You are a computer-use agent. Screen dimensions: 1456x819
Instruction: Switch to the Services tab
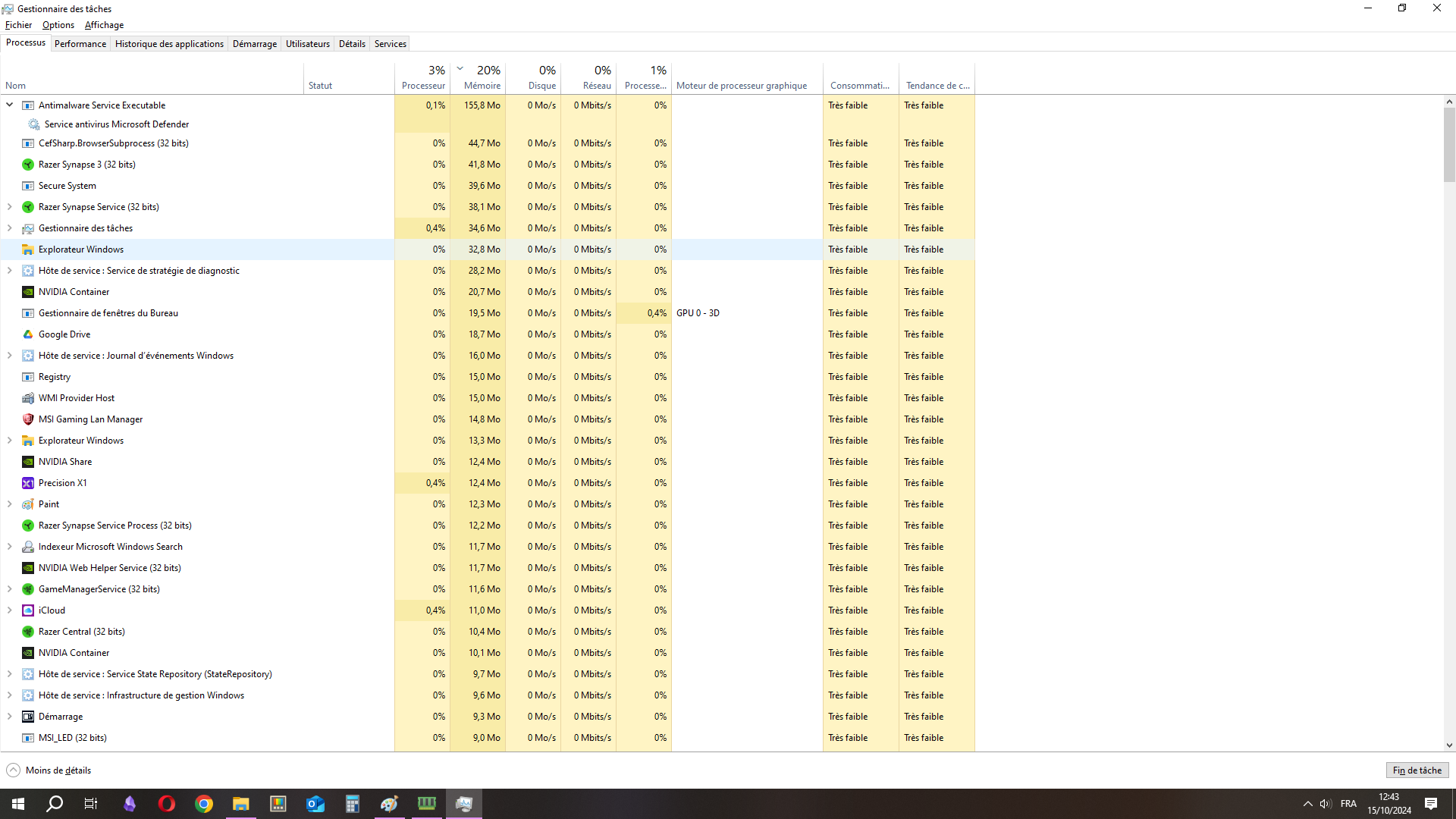coord(391,44)
